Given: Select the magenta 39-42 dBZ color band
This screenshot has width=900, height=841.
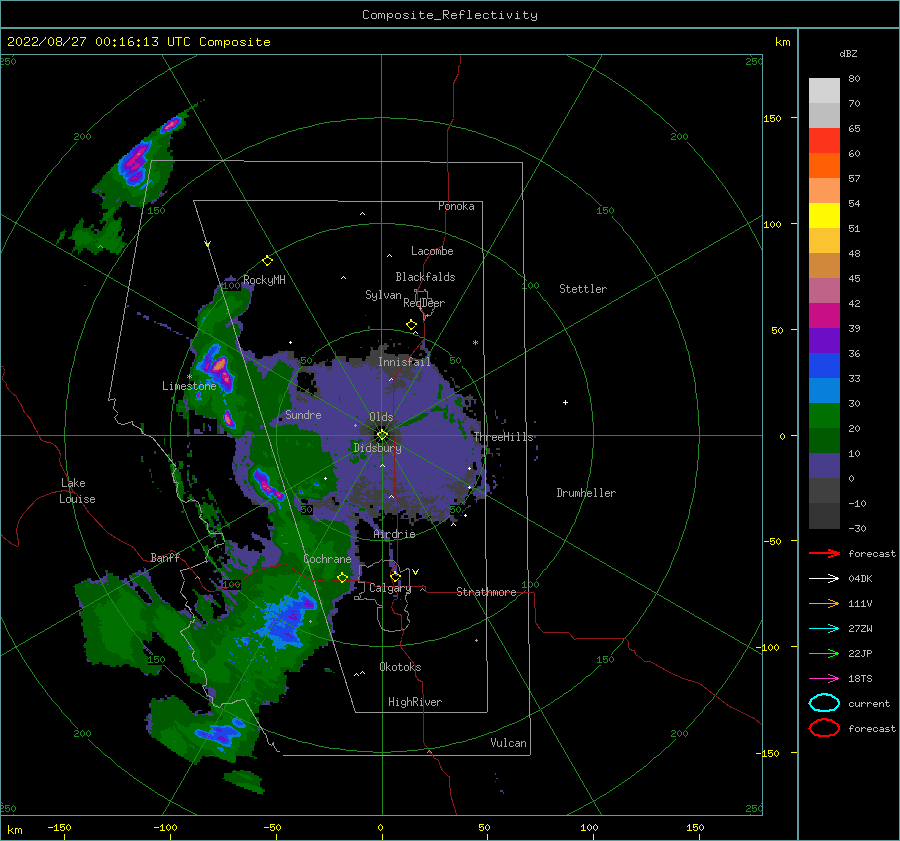Looking at the screenshot, I should 824,316.
